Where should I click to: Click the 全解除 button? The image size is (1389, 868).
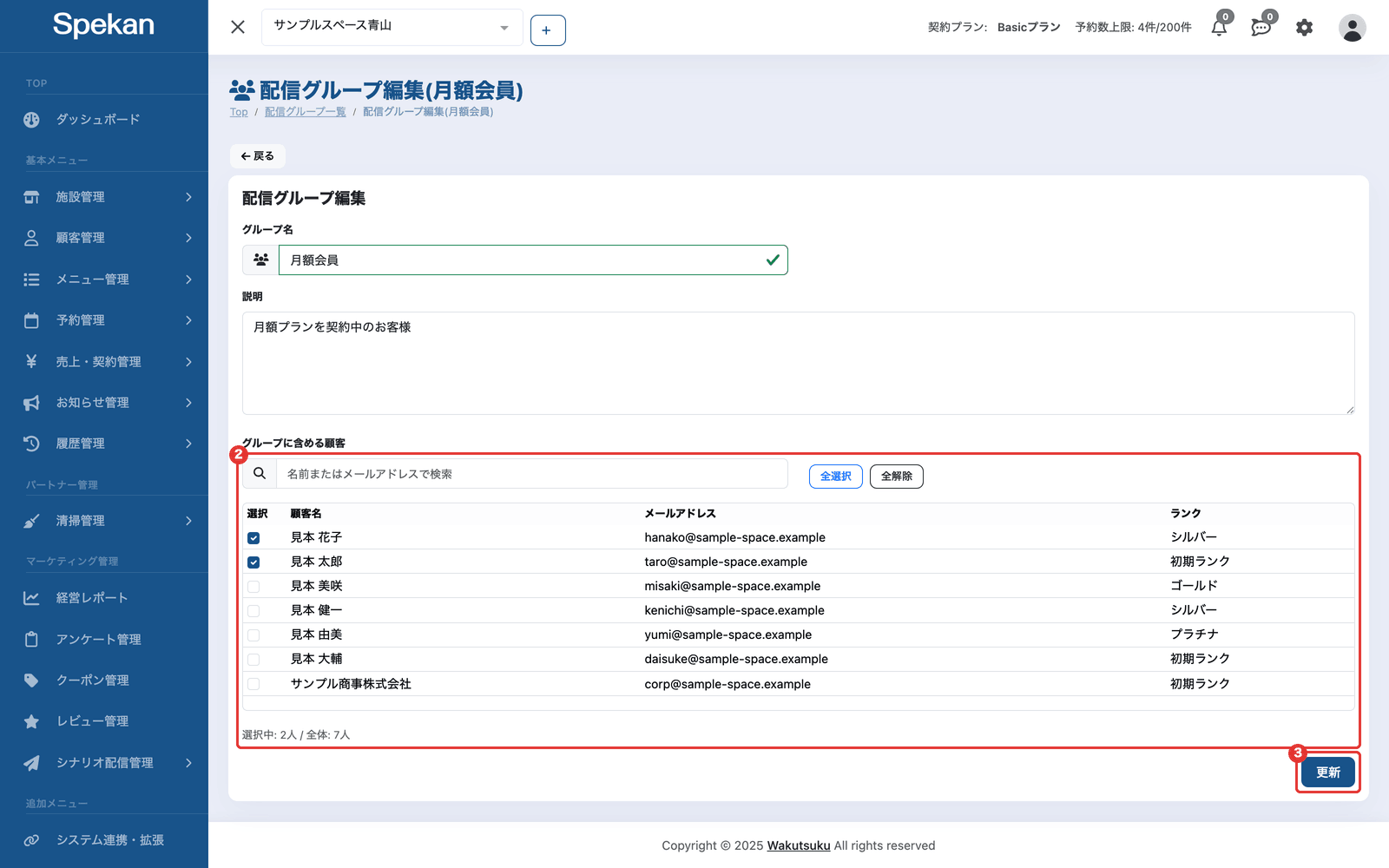(x=897, y=477)
